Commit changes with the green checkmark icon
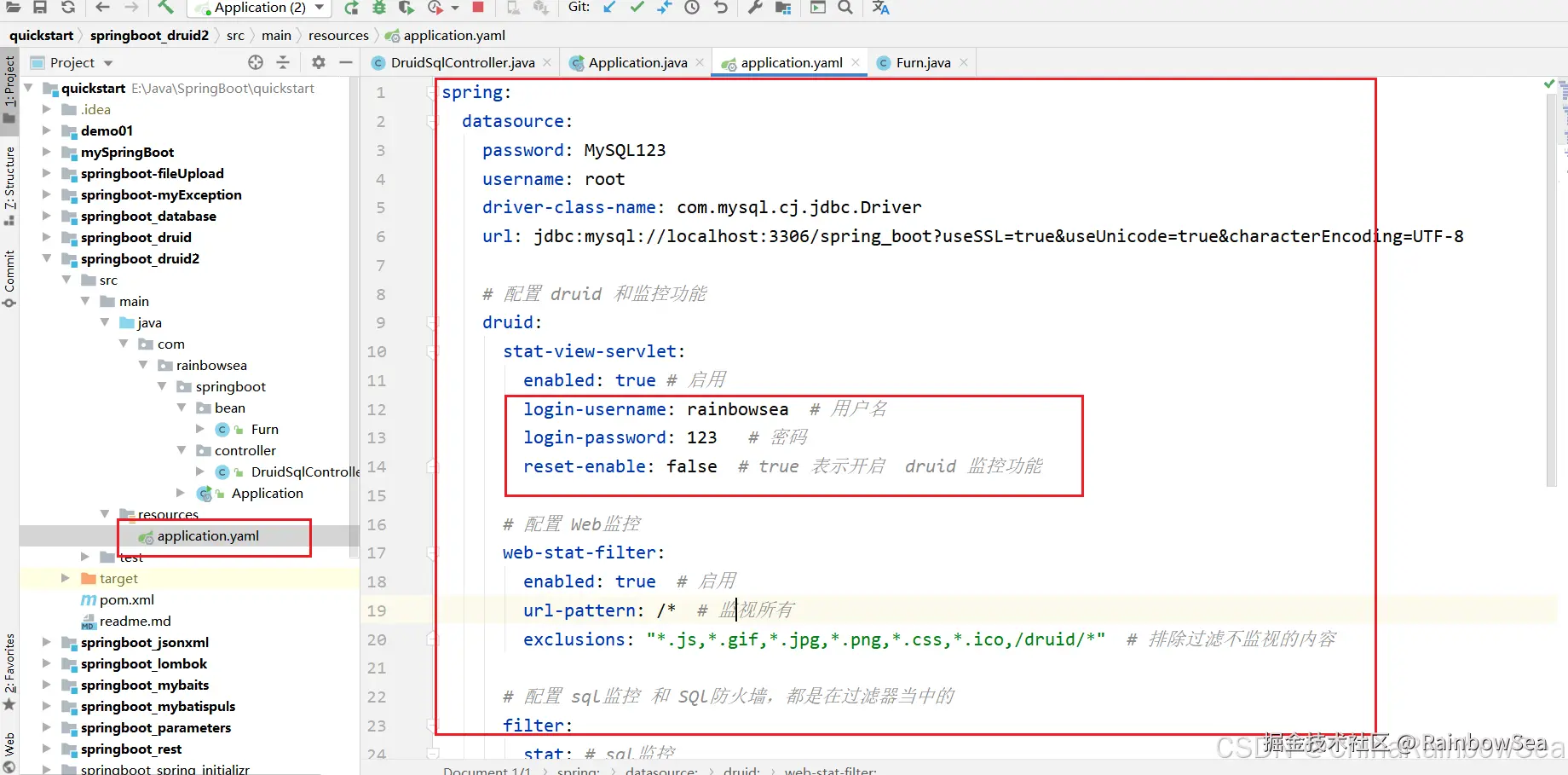Screen dimensions: 1568x775 tap(637, 7)
